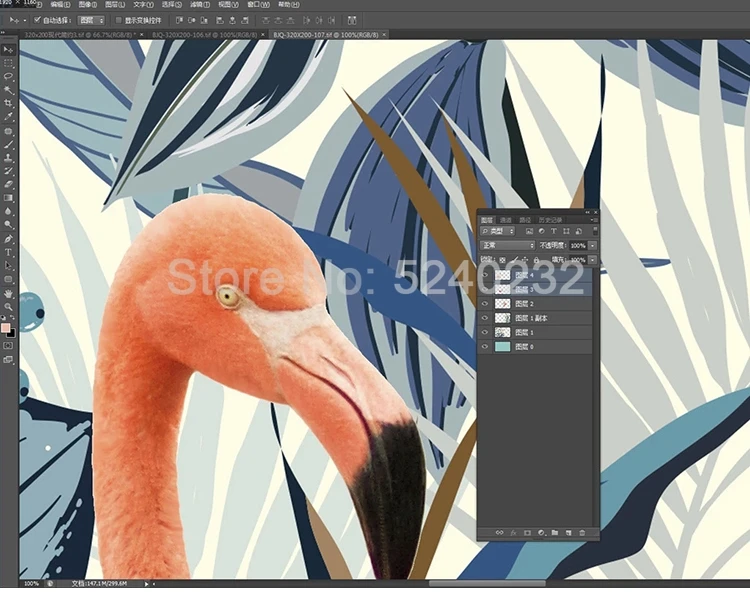The image size is (750, 598).
Task: Select the Pen tool
Action: (8, 239)
